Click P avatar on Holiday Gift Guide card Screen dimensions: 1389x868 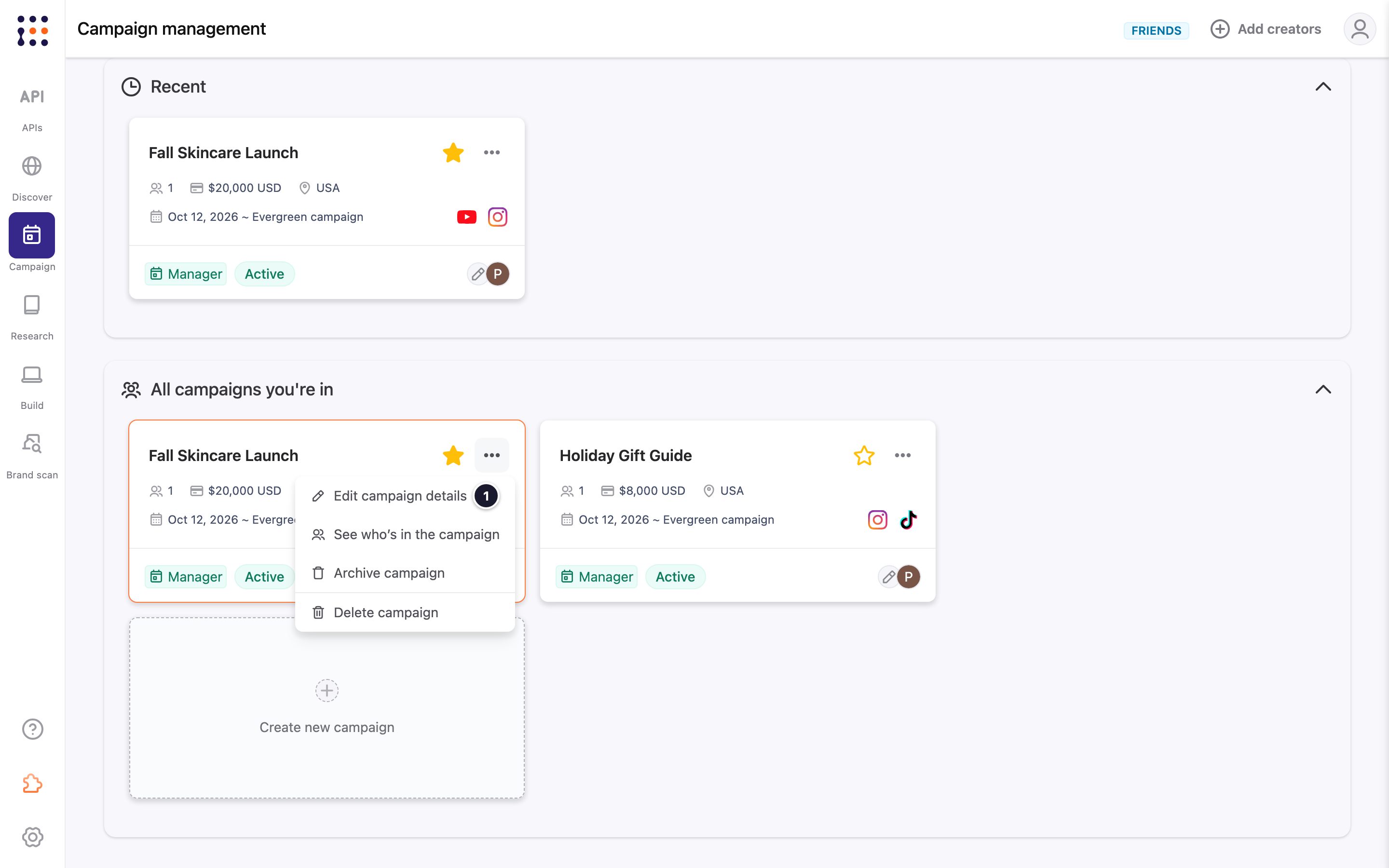(909, 576)
